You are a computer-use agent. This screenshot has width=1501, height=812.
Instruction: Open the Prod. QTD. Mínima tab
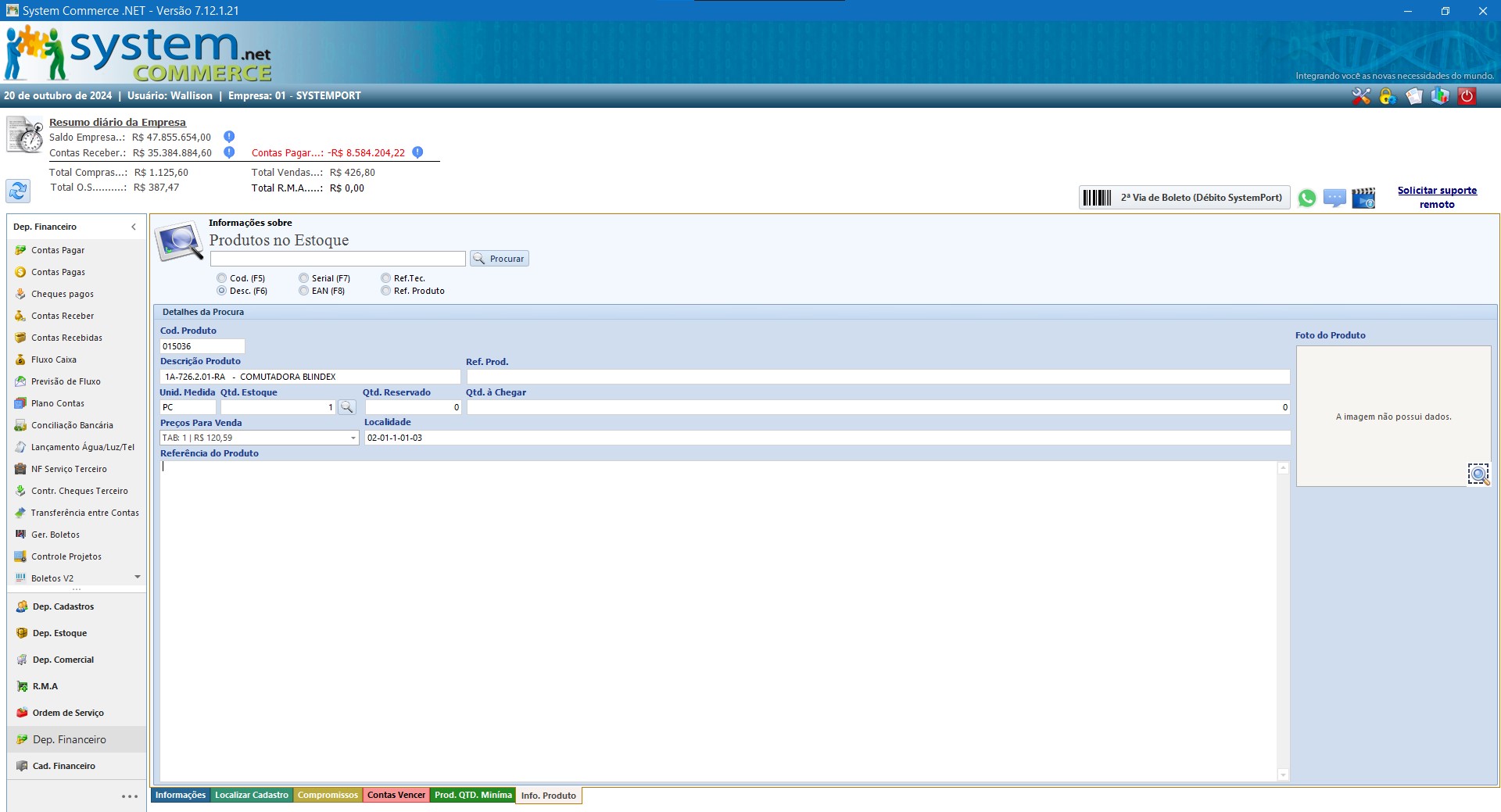coord(473,796)
